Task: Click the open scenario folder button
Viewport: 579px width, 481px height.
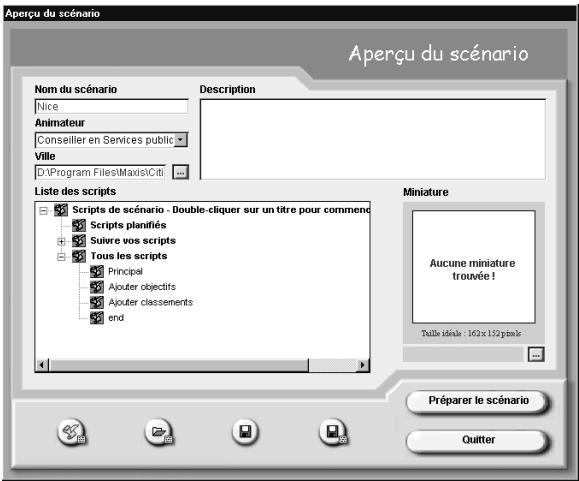Action: coord(158,432)
